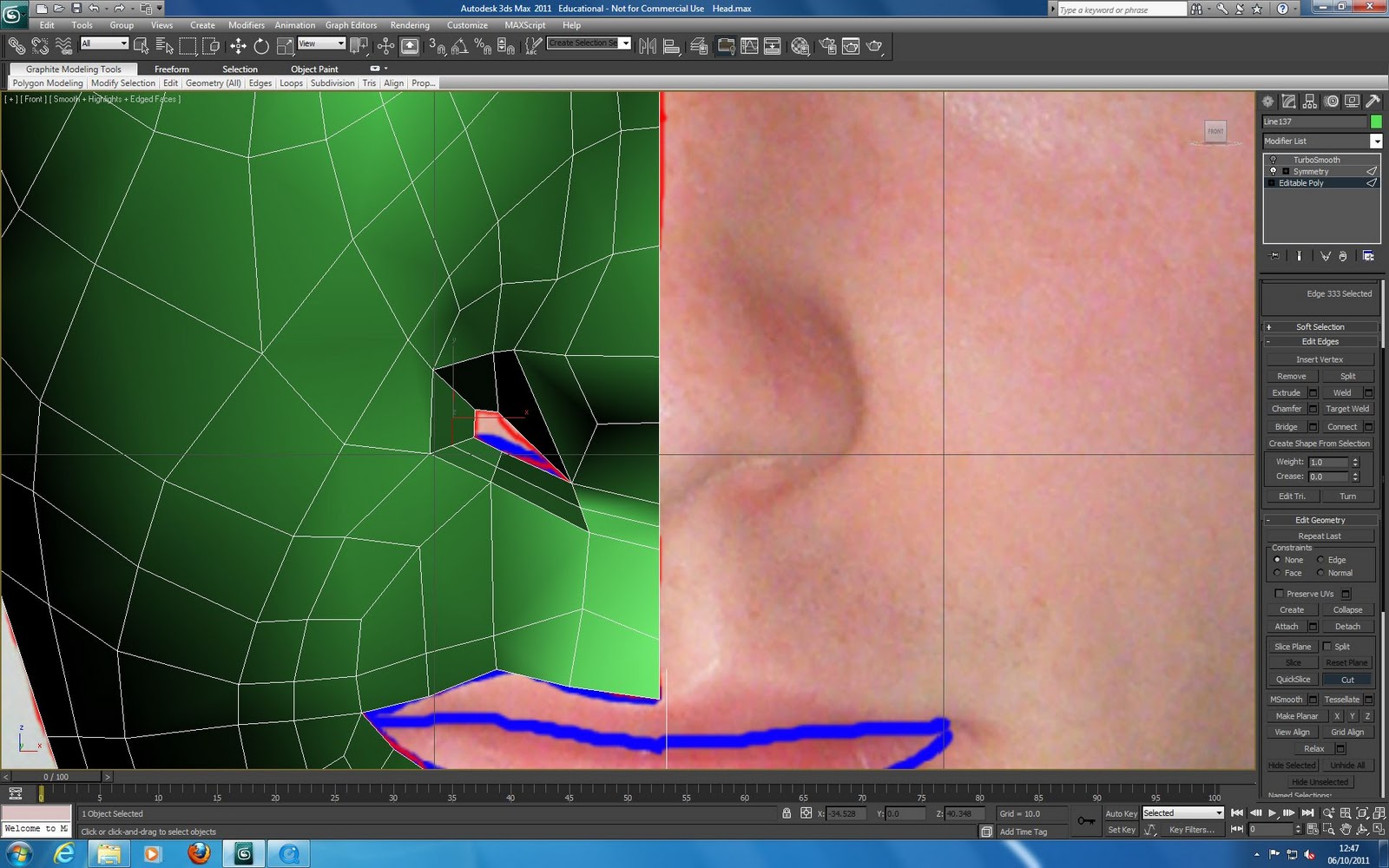The height and width of the screenshot is (868, 1389).
Task: Collapse the Edit Edges rollout
Action: (1320, 342)
